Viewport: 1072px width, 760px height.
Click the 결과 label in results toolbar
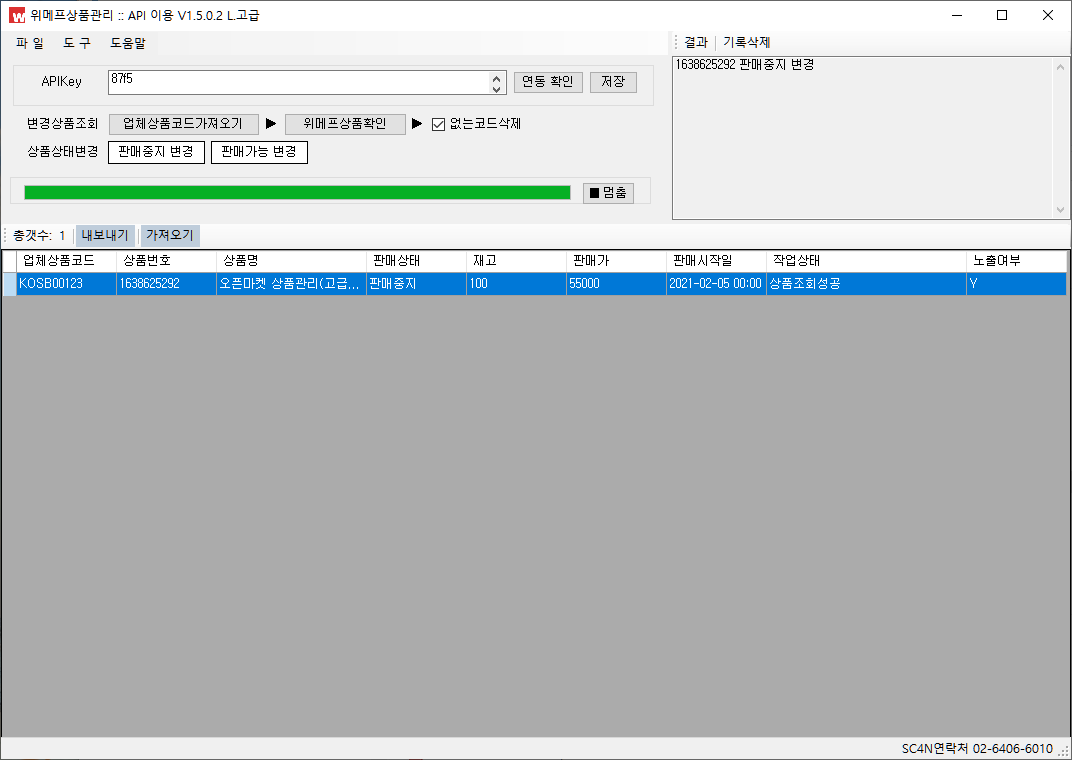point(696,42)
